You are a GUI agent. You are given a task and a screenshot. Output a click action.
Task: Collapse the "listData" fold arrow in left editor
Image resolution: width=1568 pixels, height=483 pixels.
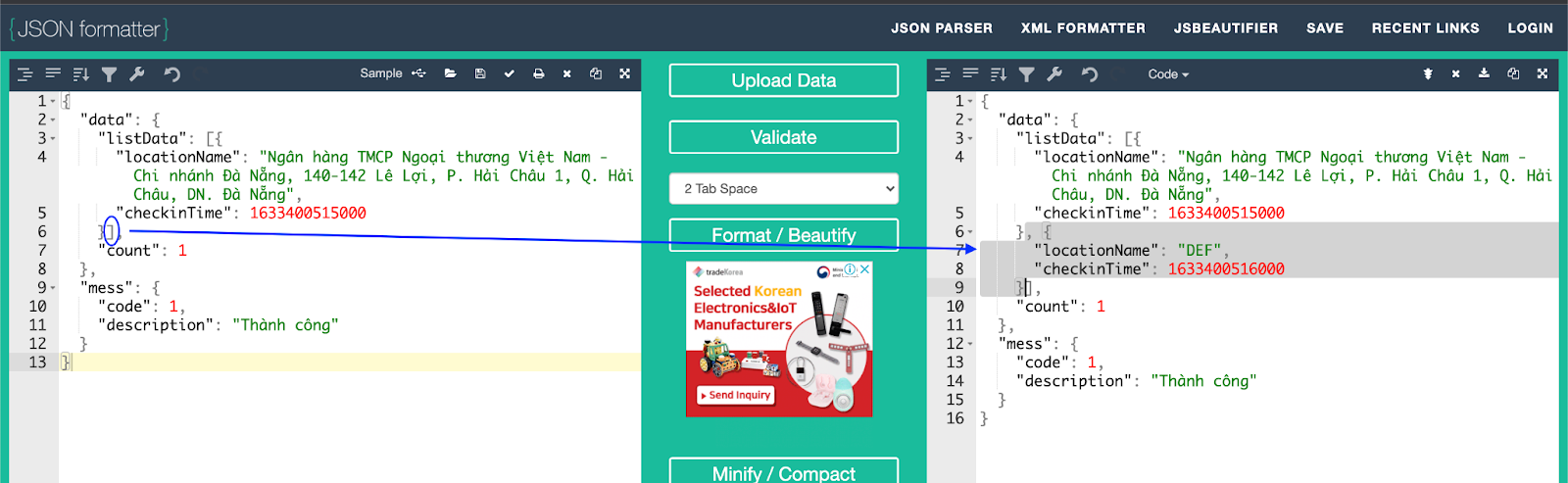pos(53,139)
